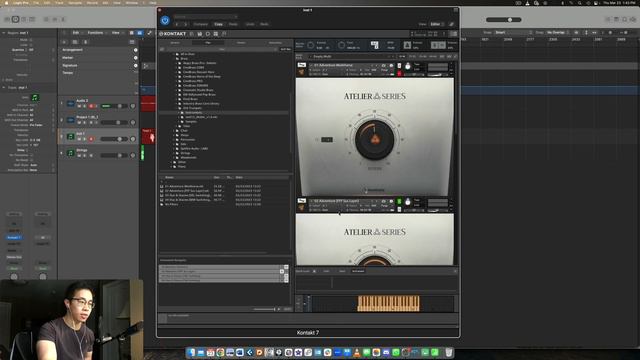Click the plus button on Arrangement global track

click(136, 50)
